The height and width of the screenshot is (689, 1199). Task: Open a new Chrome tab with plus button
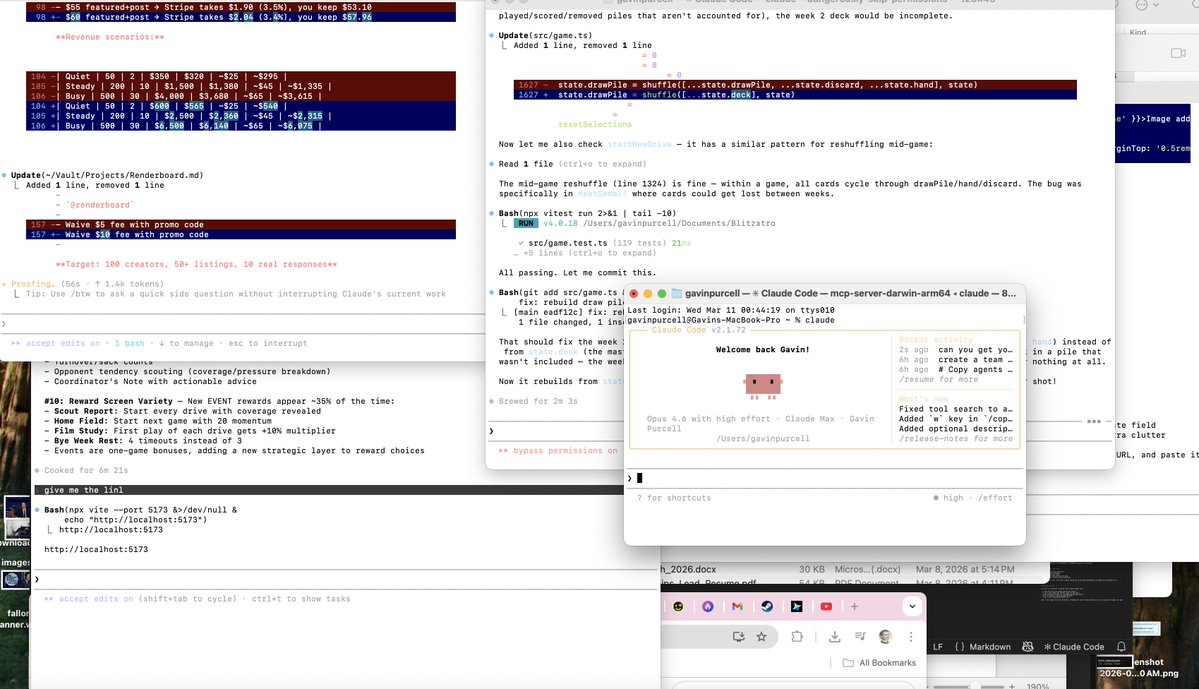(x=854, y=606)
